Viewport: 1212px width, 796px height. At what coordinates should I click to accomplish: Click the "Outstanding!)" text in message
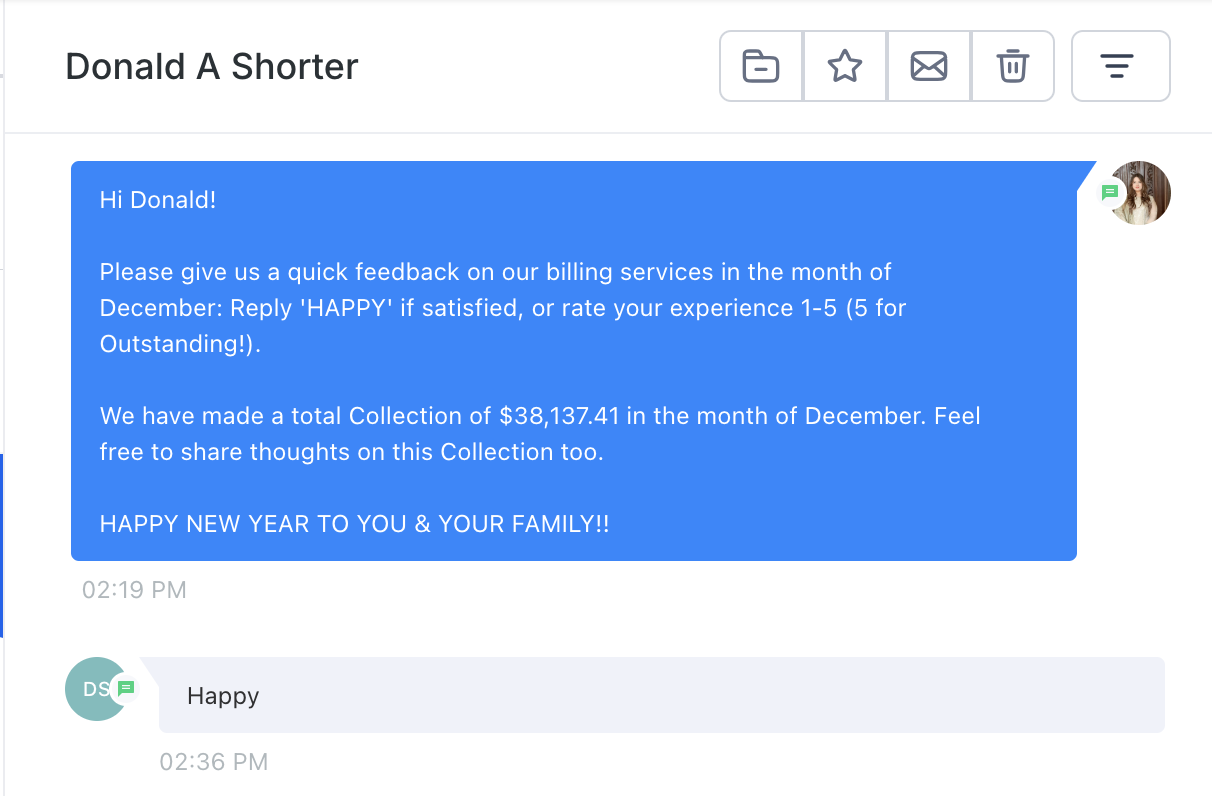pyautogui.click(x=180, y=344)
